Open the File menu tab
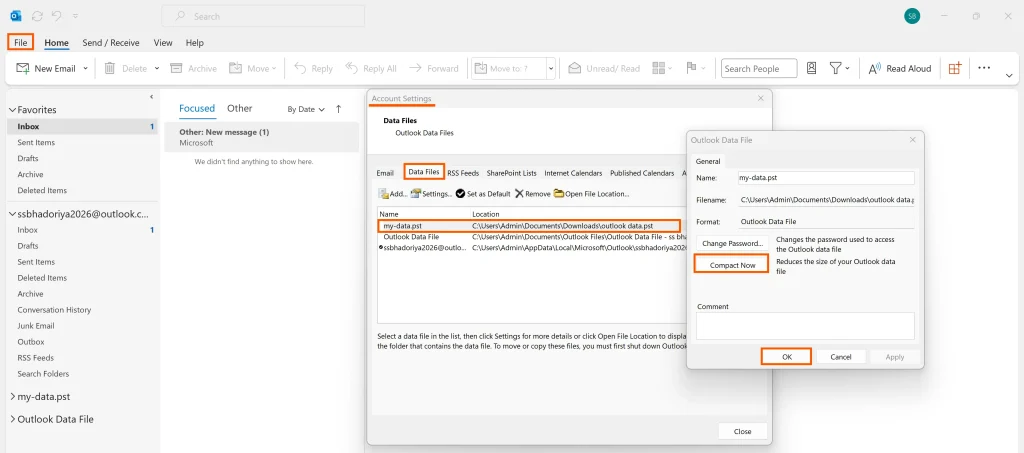Viewport: 1024px width, 453px height. tap(20, 42)
